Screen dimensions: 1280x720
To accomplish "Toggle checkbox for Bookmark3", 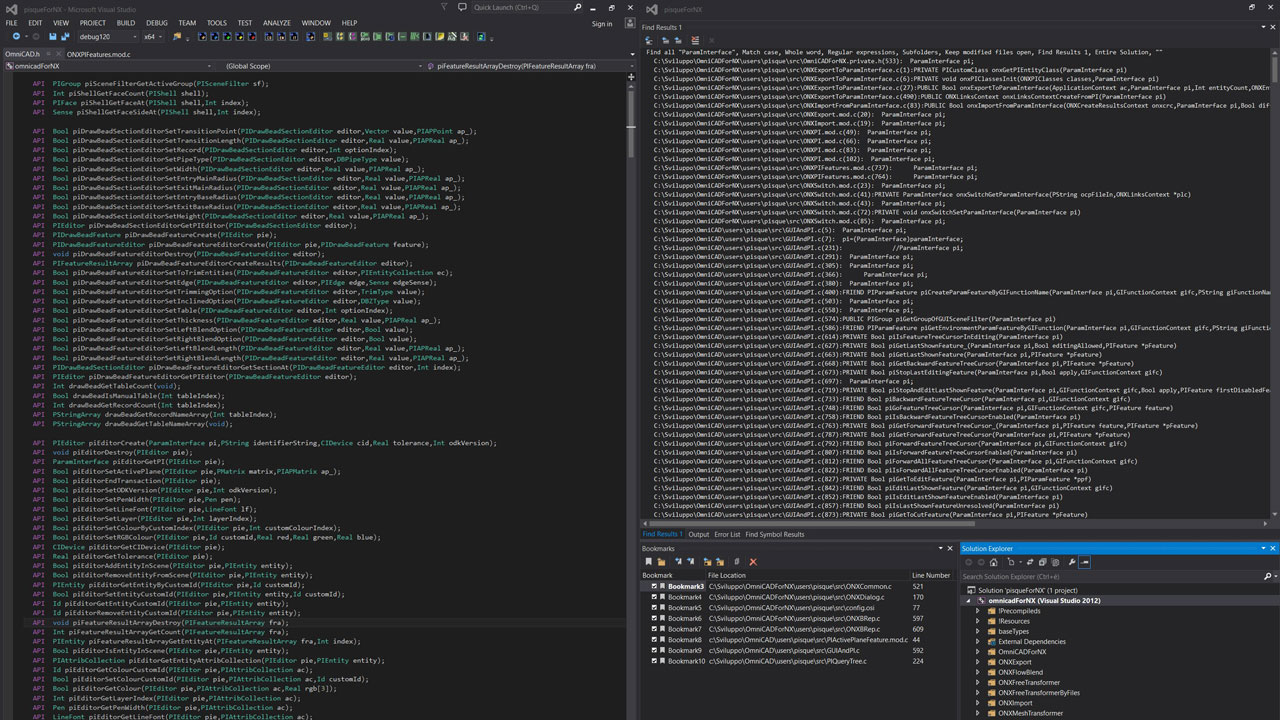I will 654,586.
